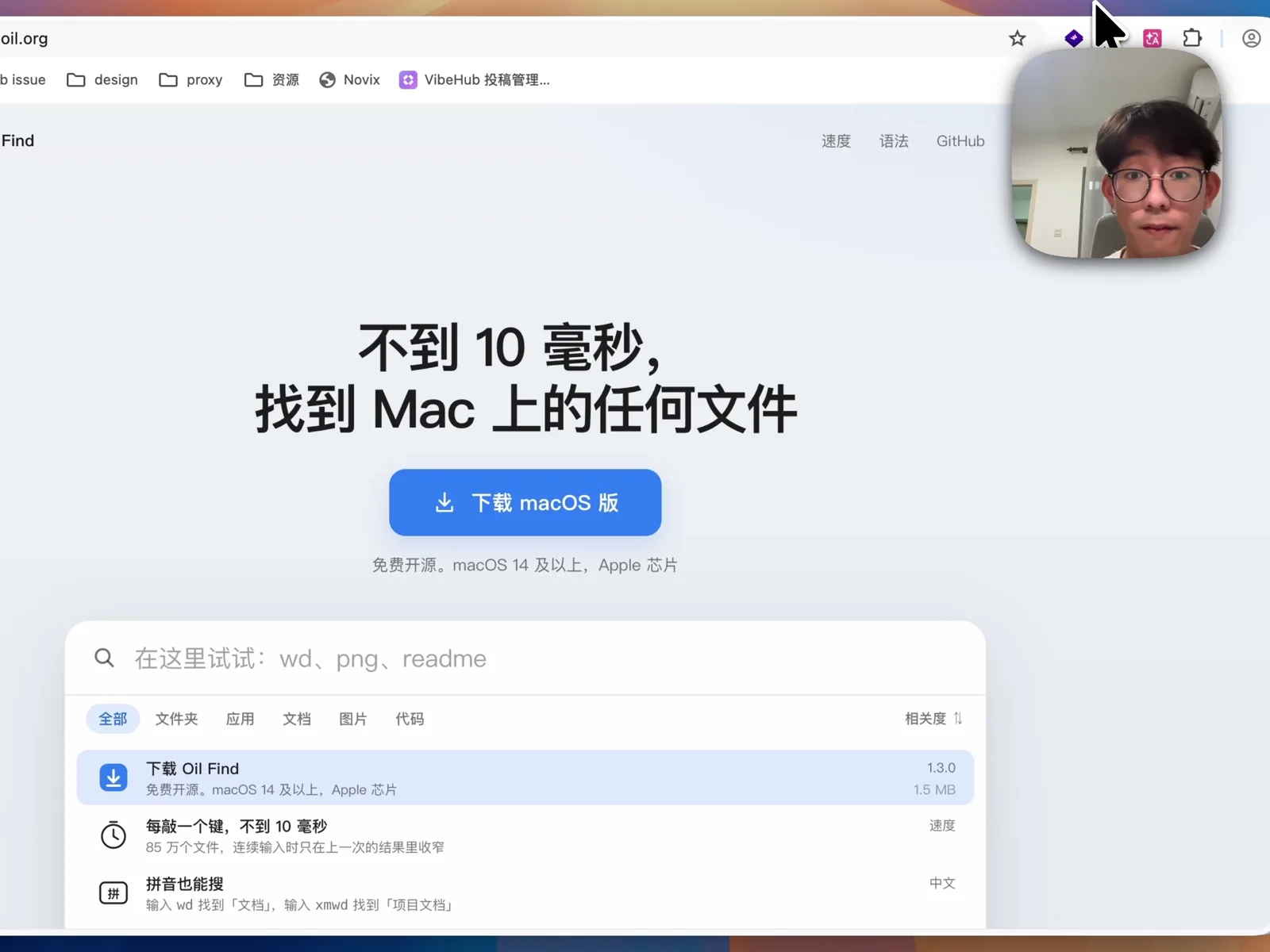Screen dimensions: 1270x952
Task: Click the Find site logo text
Action: 17,140
